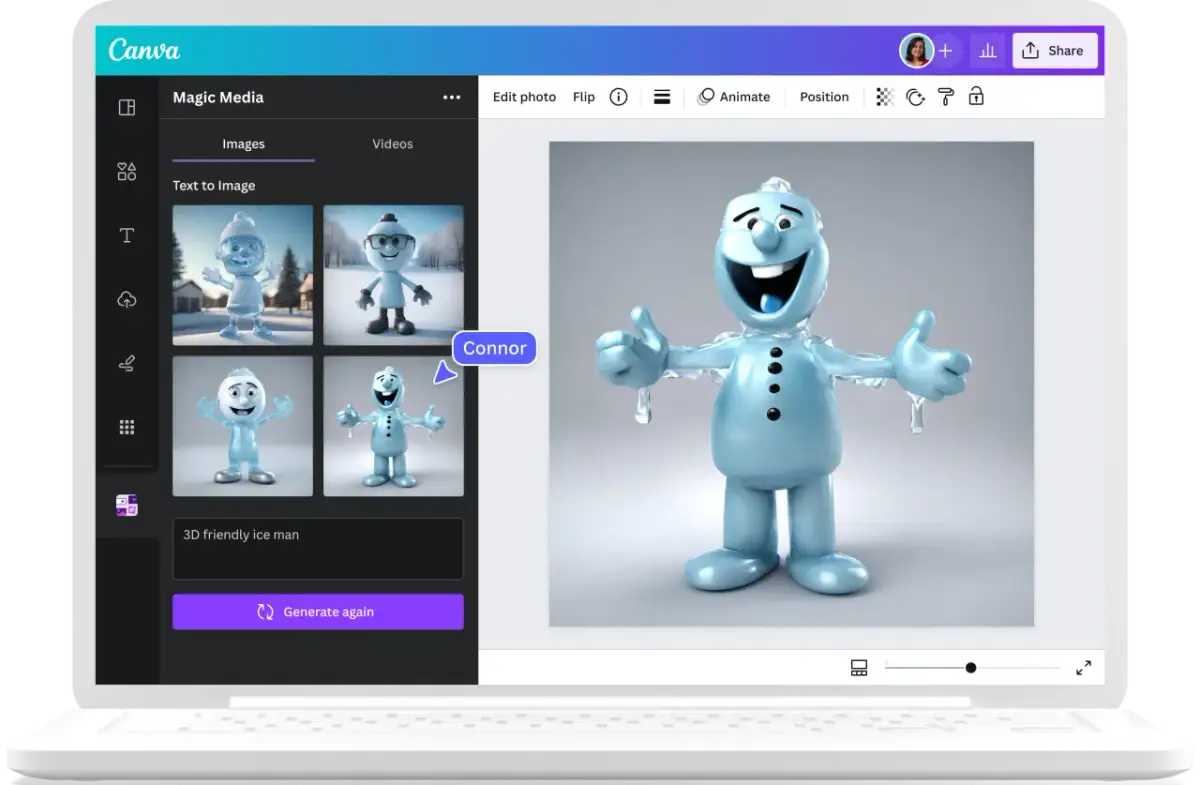Select the Text tool in sidebar
This screenshot has width=1200, height=785.
127,236
